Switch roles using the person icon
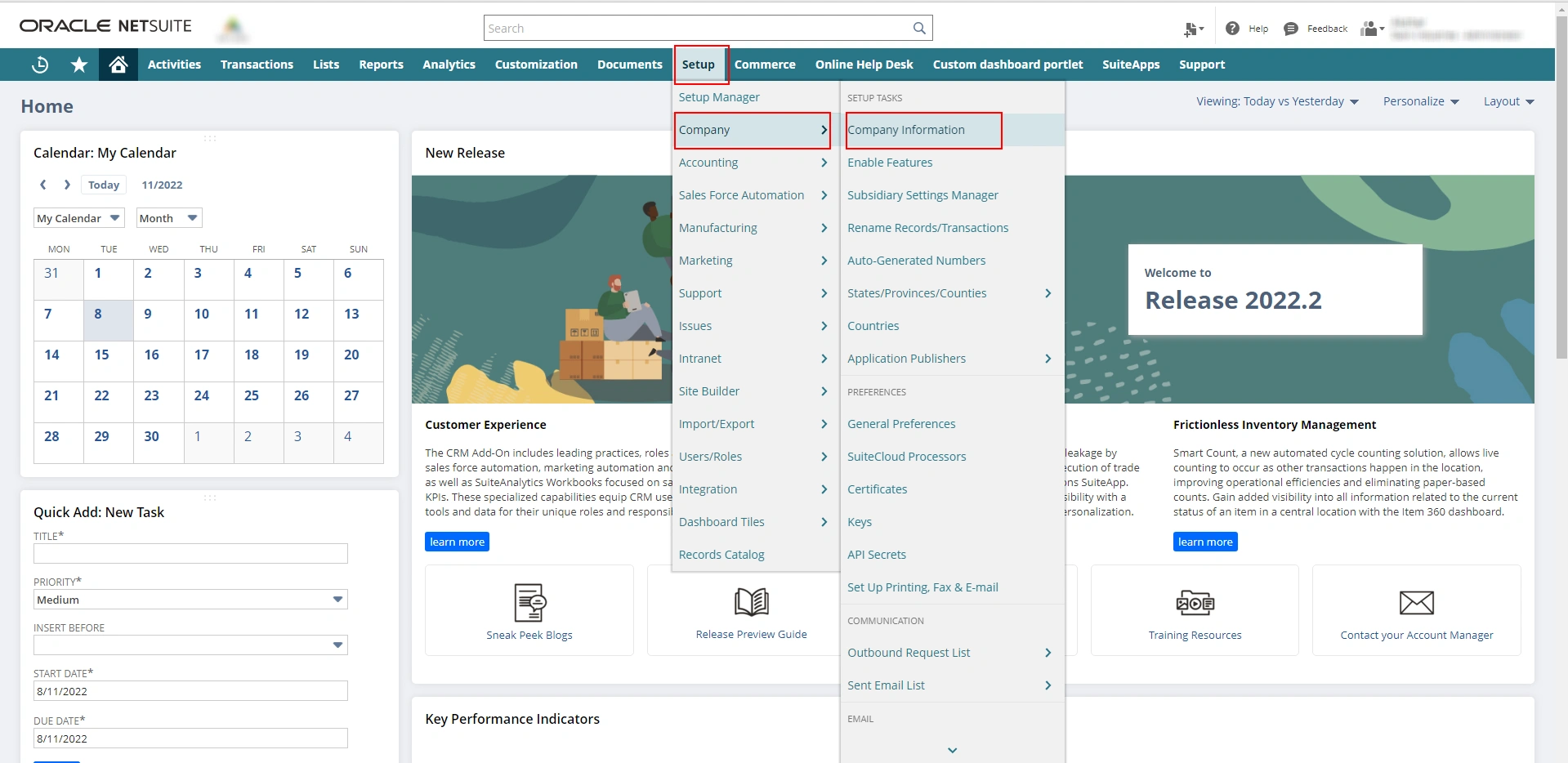Viewport: 1568px width, 763px height. point(1369,28)
